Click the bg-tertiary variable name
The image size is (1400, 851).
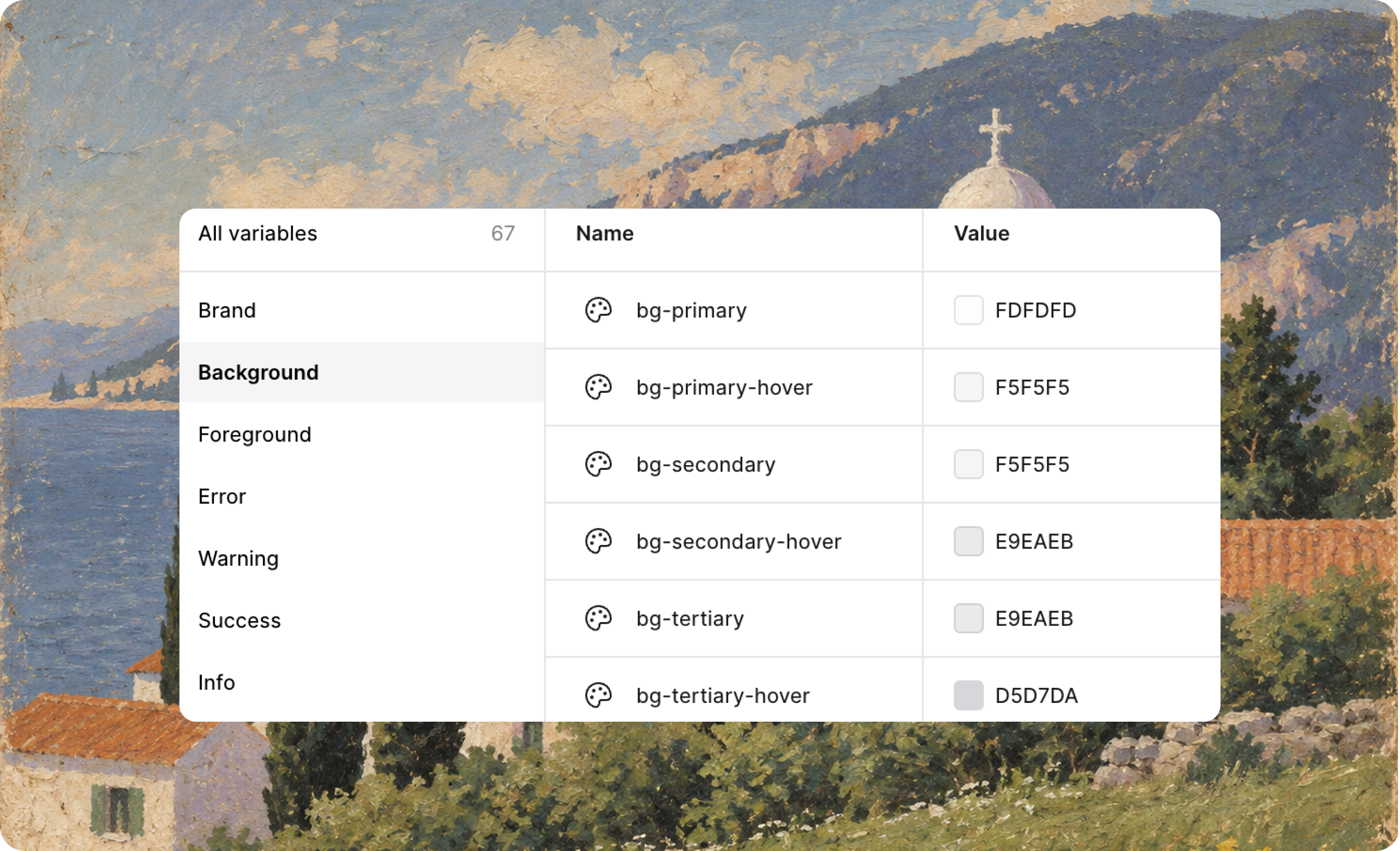690,618
